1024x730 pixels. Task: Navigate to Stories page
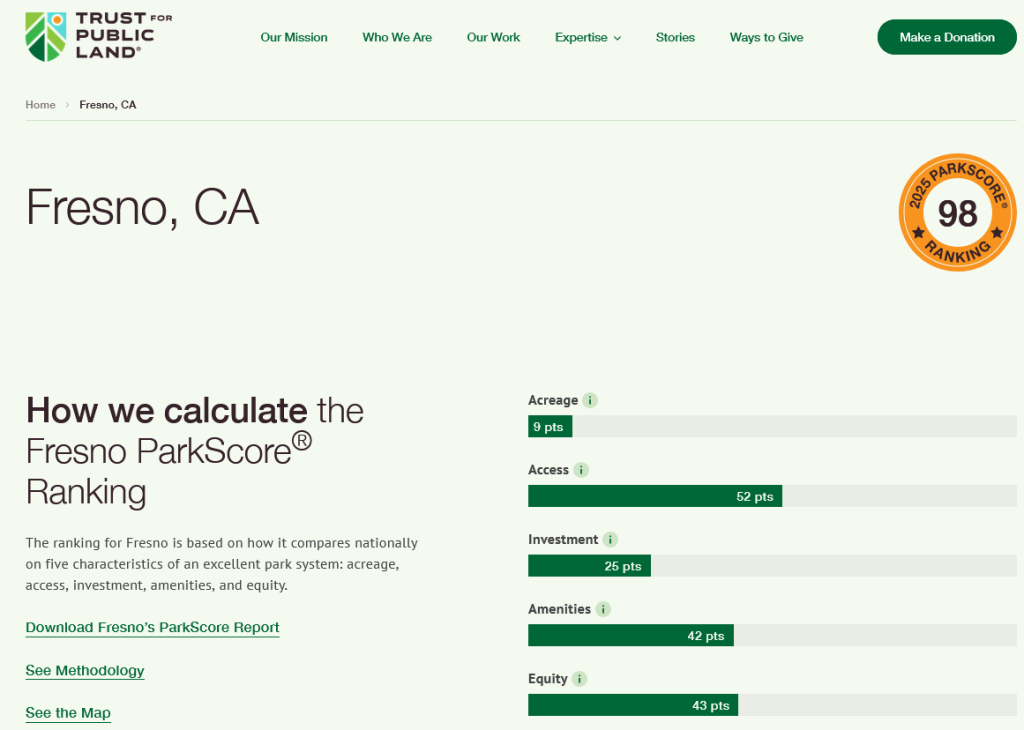pos(675,37)
